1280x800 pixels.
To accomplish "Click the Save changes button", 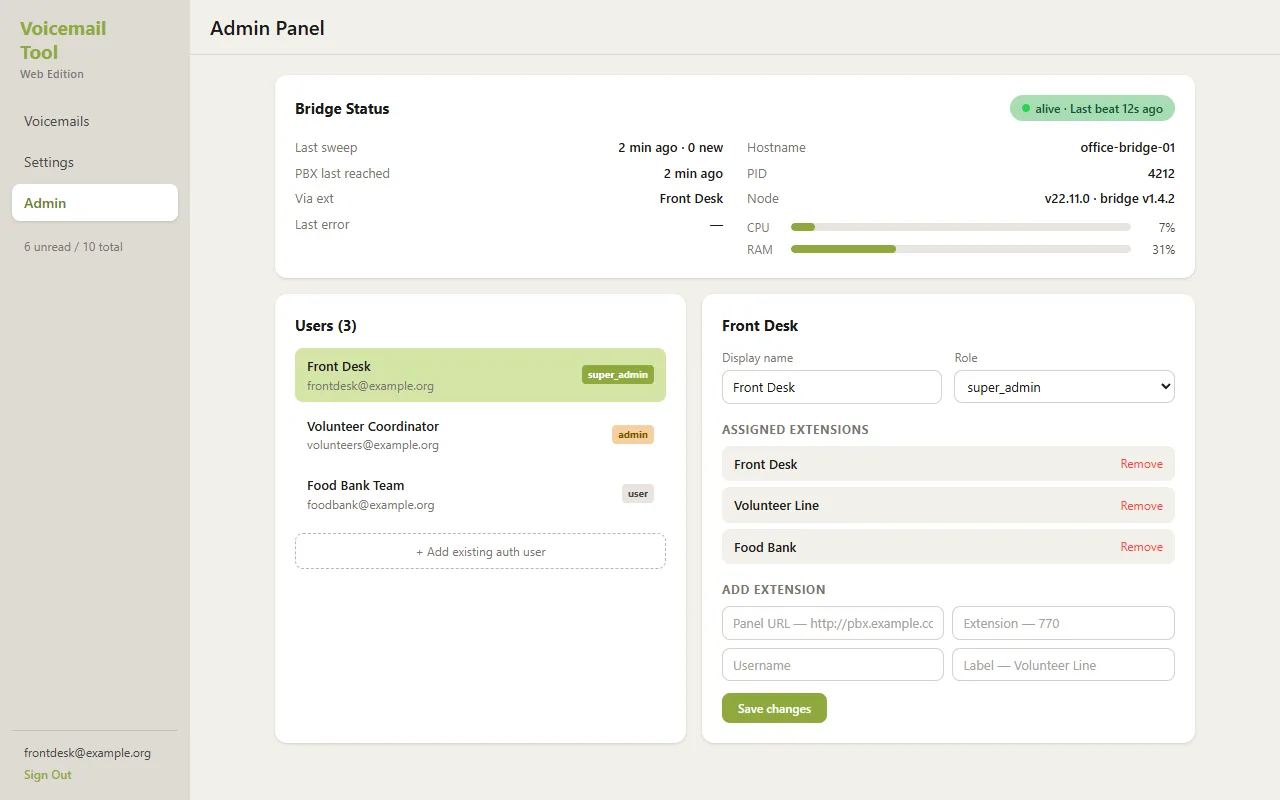I will pos(774,708).
